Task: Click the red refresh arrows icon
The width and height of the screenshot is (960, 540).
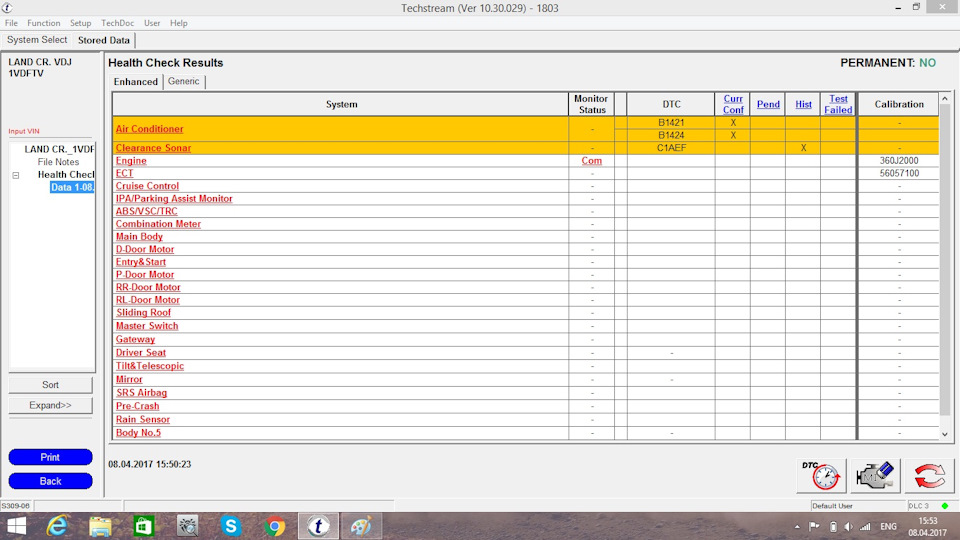Action: [x=929, y=476]
